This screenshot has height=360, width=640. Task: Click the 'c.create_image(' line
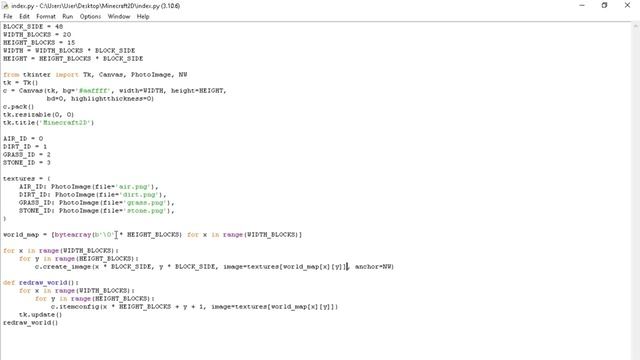[x=214, y=267]
